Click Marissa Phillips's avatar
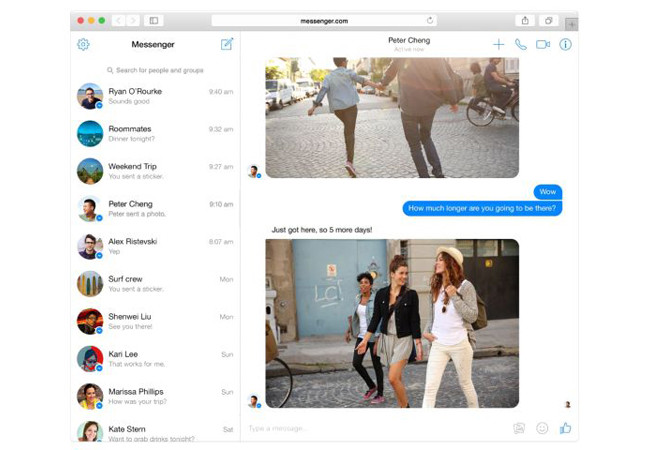 tap(90, 396)
